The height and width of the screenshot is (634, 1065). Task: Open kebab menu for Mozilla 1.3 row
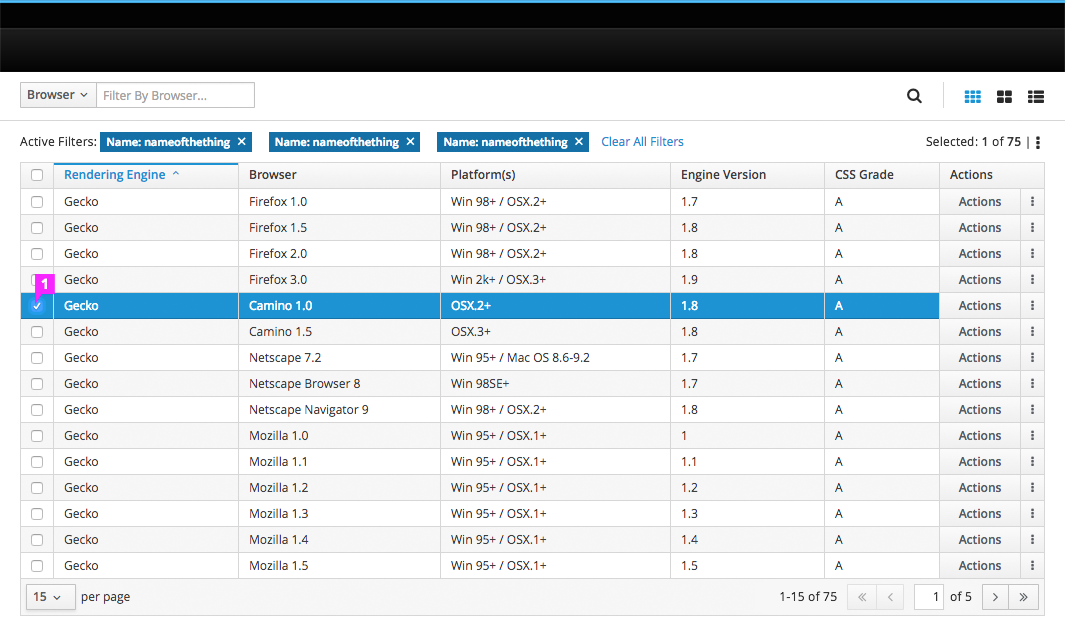(x=1032, y=514)
